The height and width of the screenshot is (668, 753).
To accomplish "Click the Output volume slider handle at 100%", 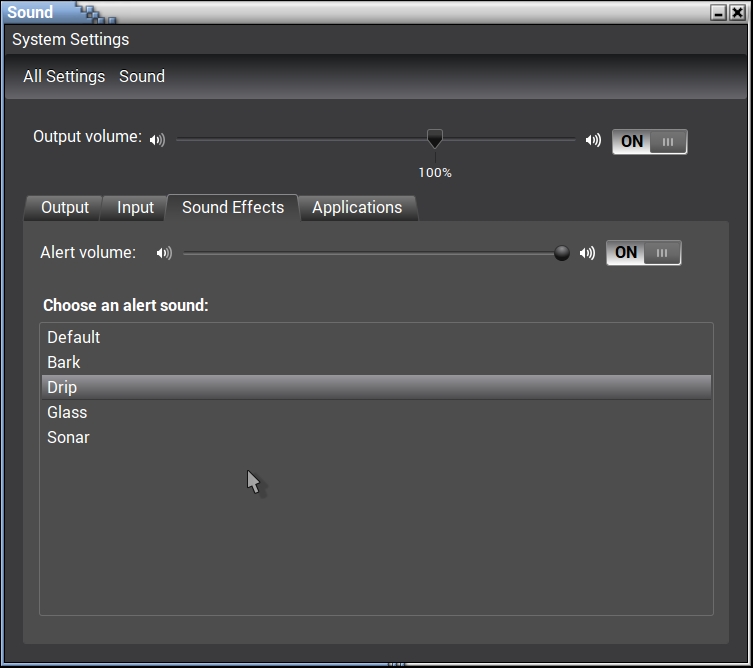I will 435,139.
